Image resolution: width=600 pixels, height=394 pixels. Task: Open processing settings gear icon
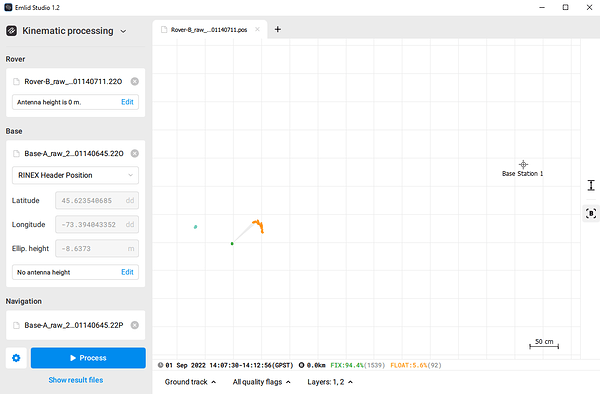point(16,358)
